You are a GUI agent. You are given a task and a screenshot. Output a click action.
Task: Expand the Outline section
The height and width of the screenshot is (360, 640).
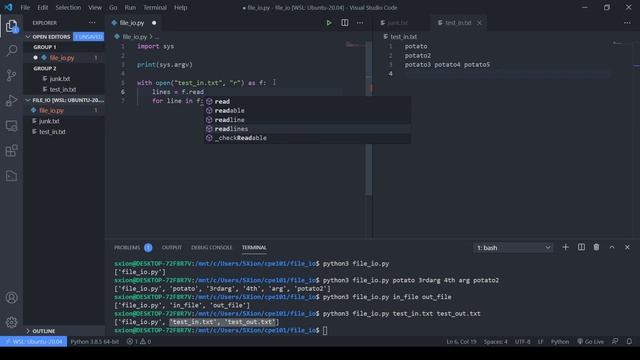44,331
